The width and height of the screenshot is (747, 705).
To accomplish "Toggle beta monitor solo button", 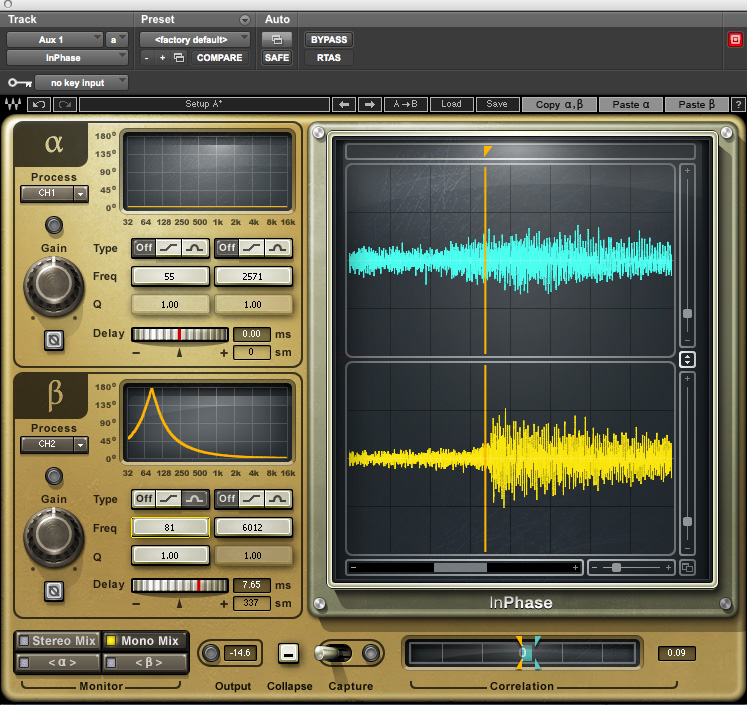I will pos(144,663).
